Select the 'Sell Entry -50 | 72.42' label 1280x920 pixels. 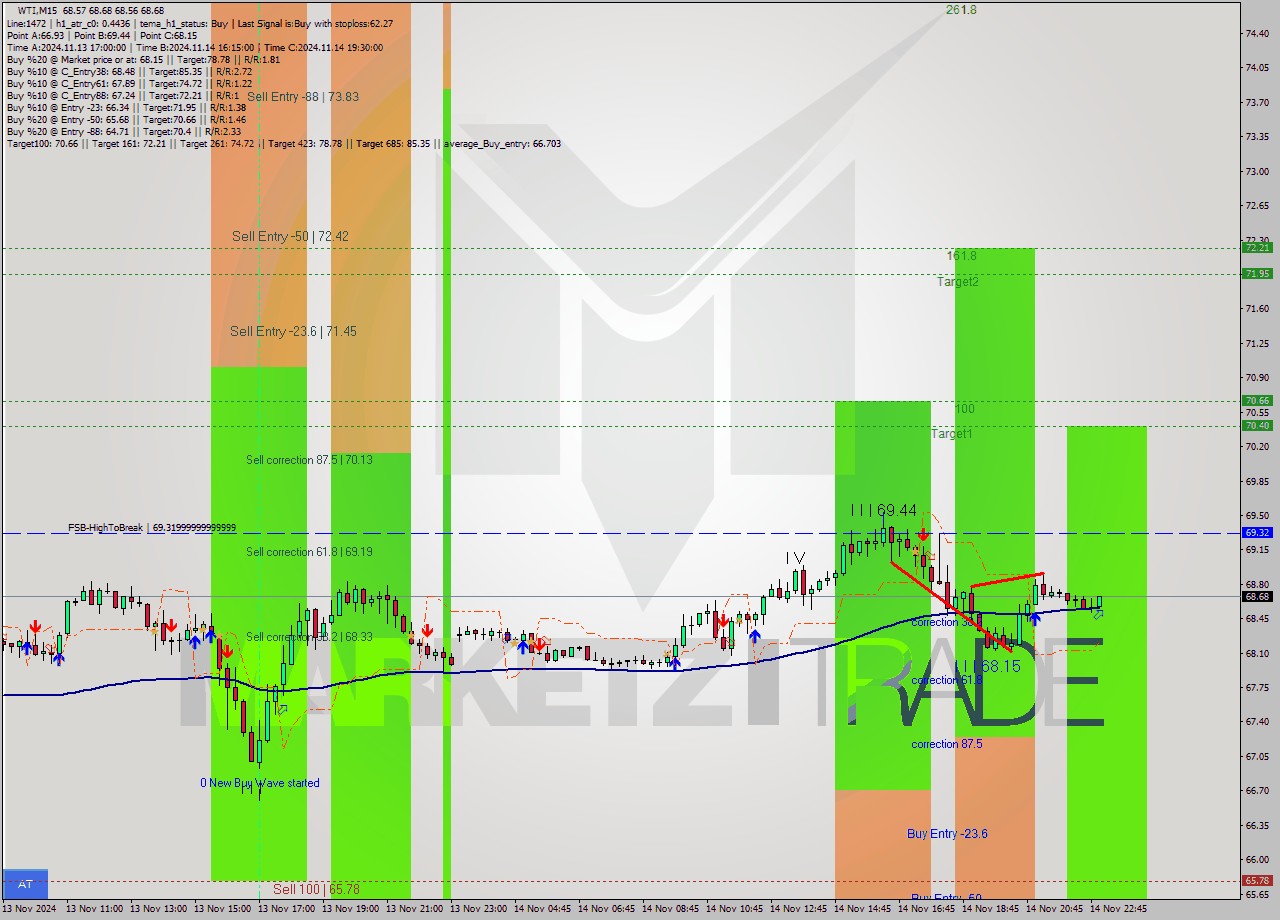pyautogui.click(x=290, y=237)
